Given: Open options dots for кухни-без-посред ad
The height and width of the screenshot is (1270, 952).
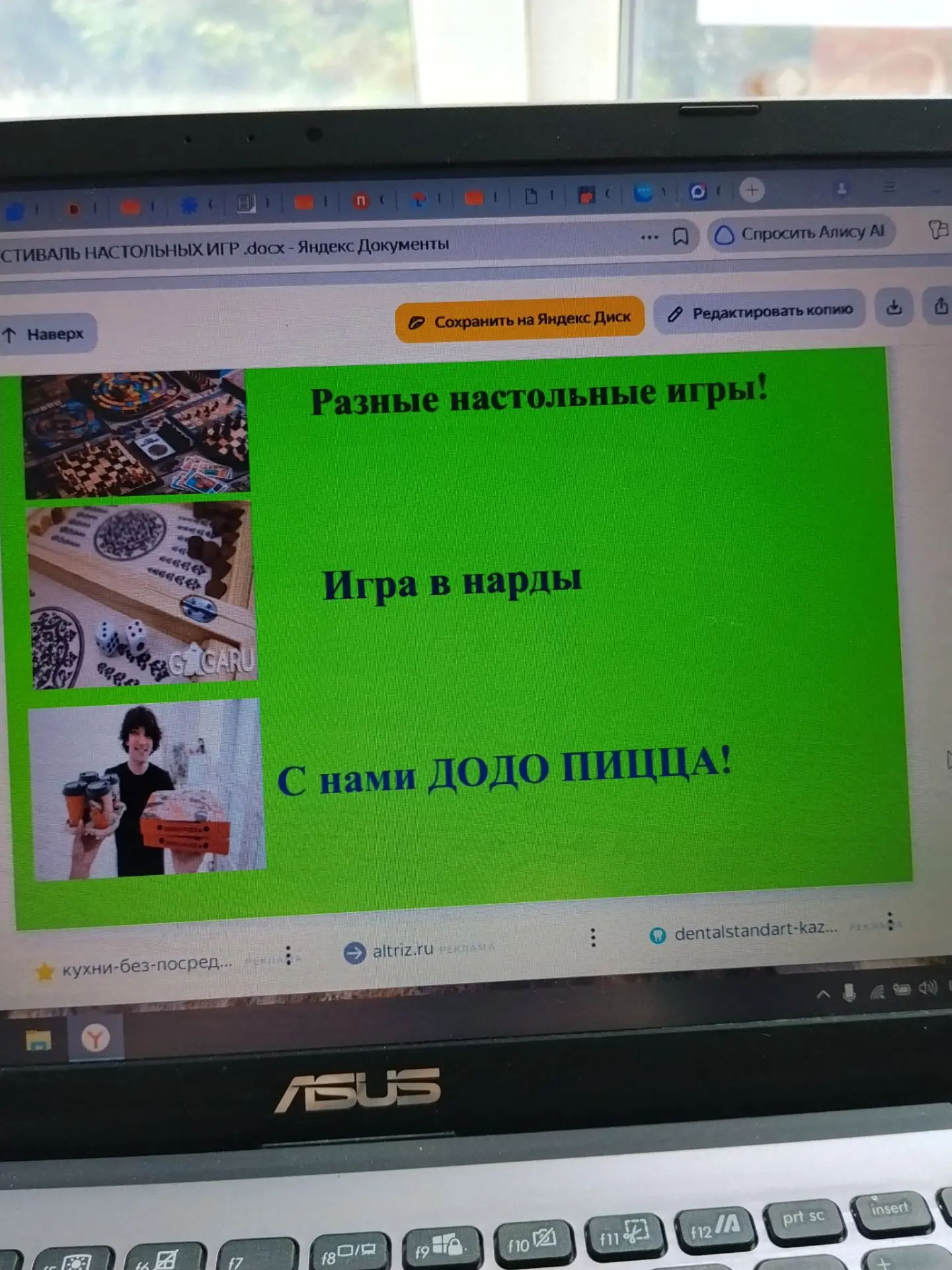Looking at the screenshot, I should (288, 955).
